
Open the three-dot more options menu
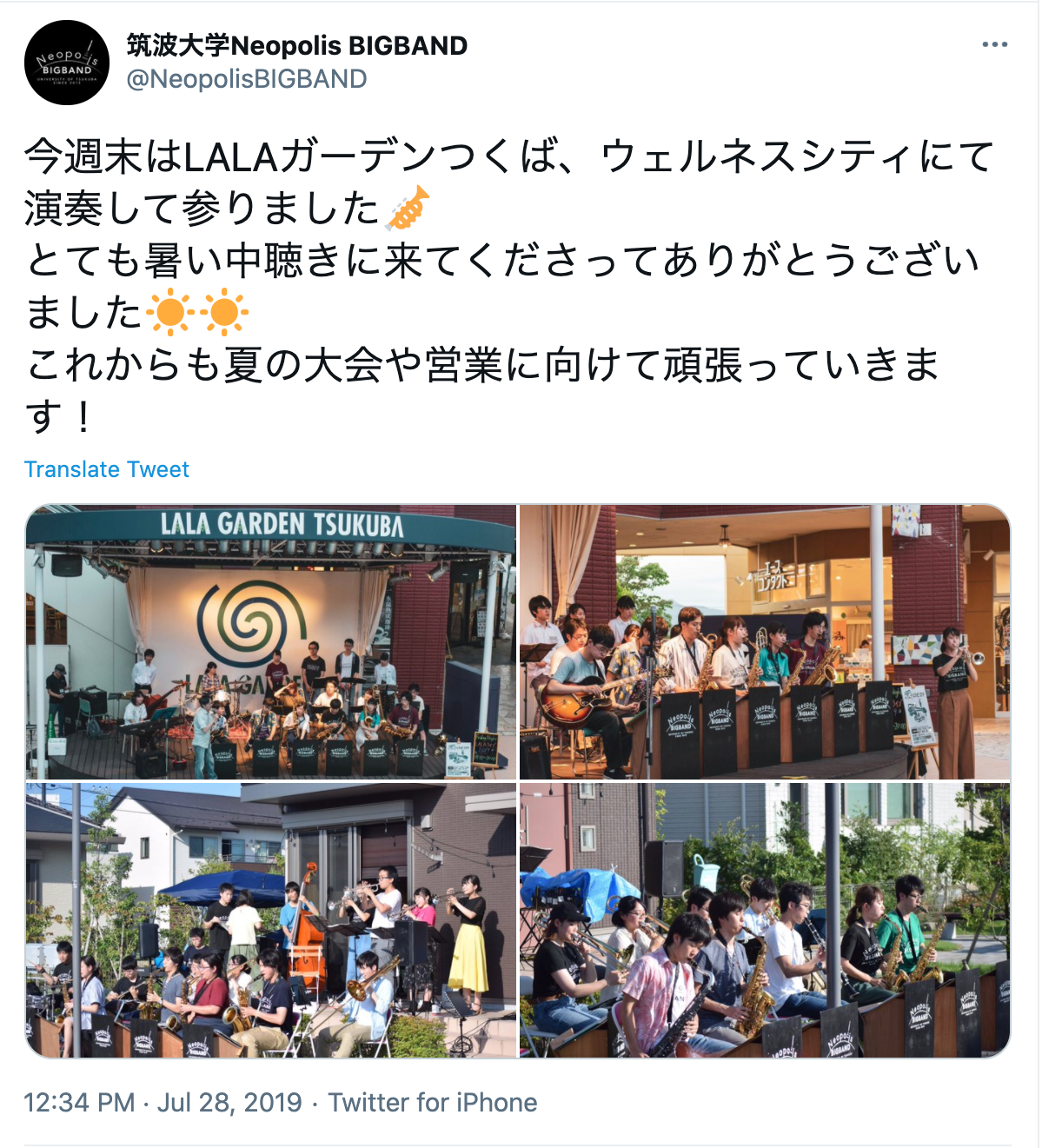[x=994, y=44]
